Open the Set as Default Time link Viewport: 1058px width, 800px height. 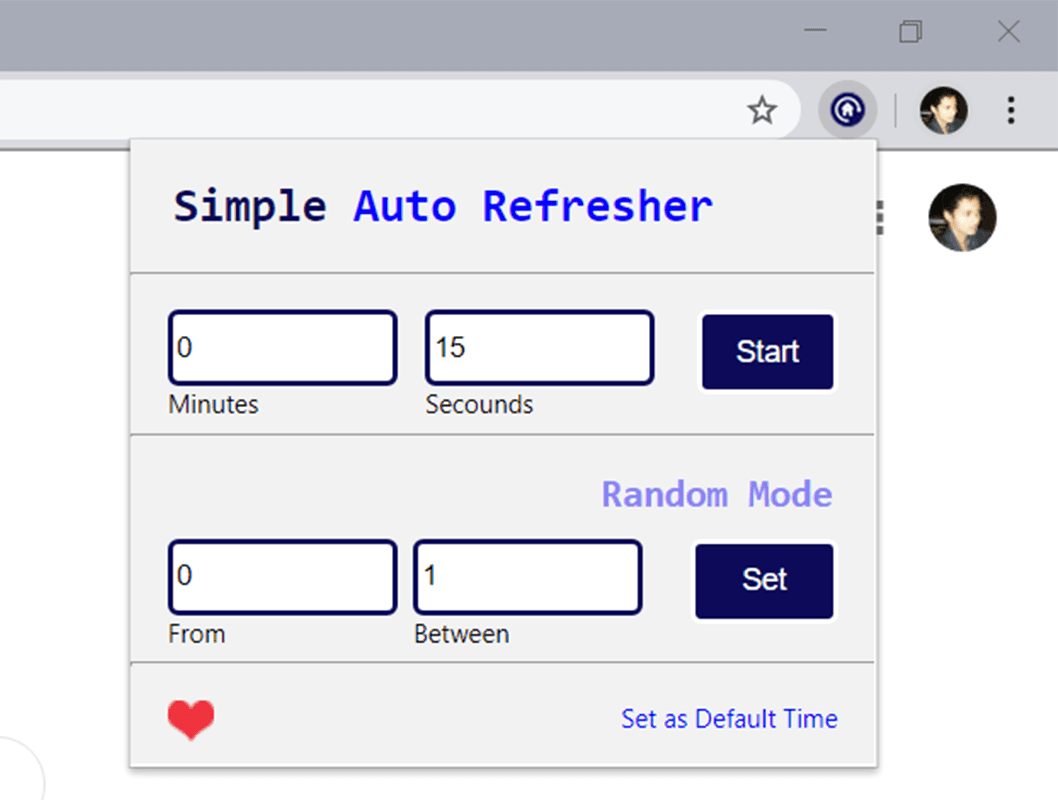(x=728, y=718)
